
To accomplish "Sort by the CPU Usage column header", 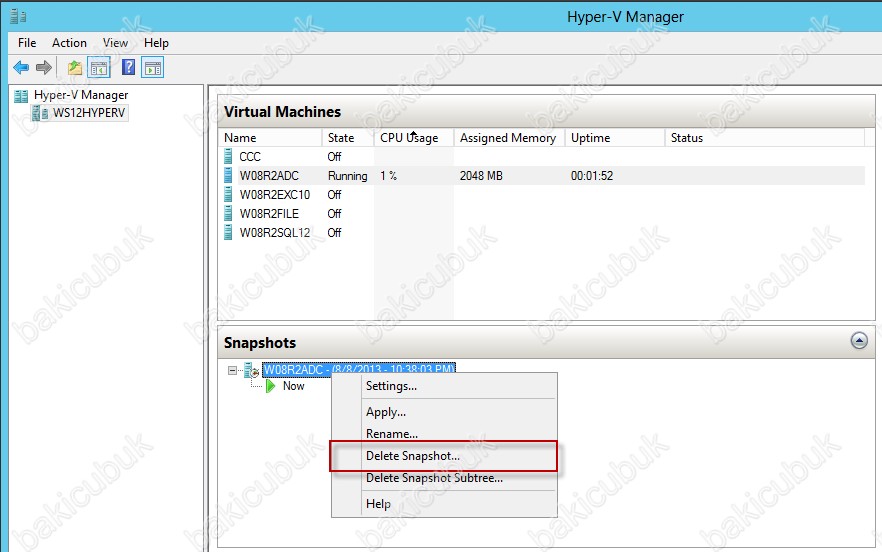I will click(414, 138).
